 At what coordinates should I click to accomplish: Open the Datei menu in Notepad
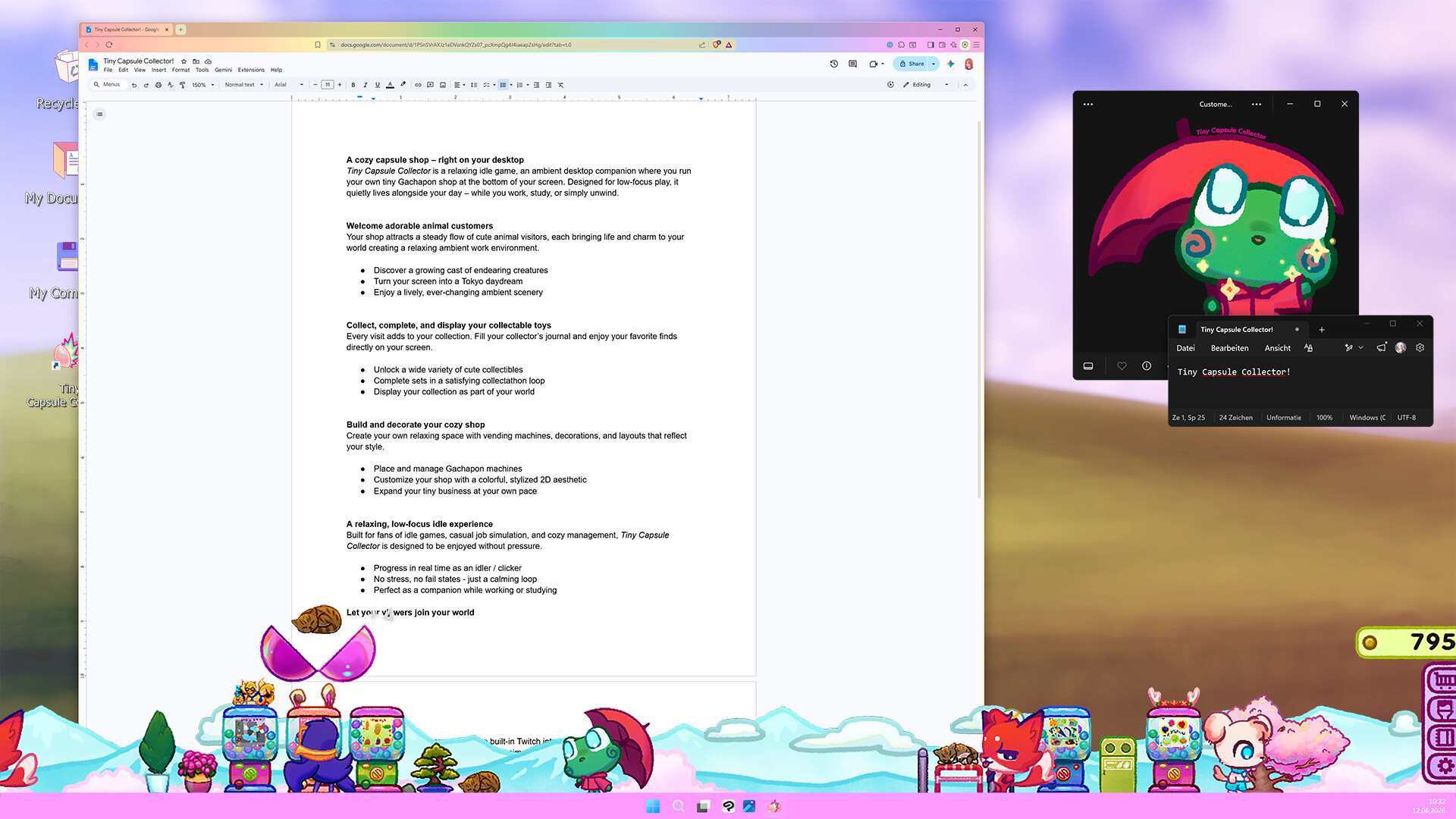pyautogui.click(x=1185, y=348)
